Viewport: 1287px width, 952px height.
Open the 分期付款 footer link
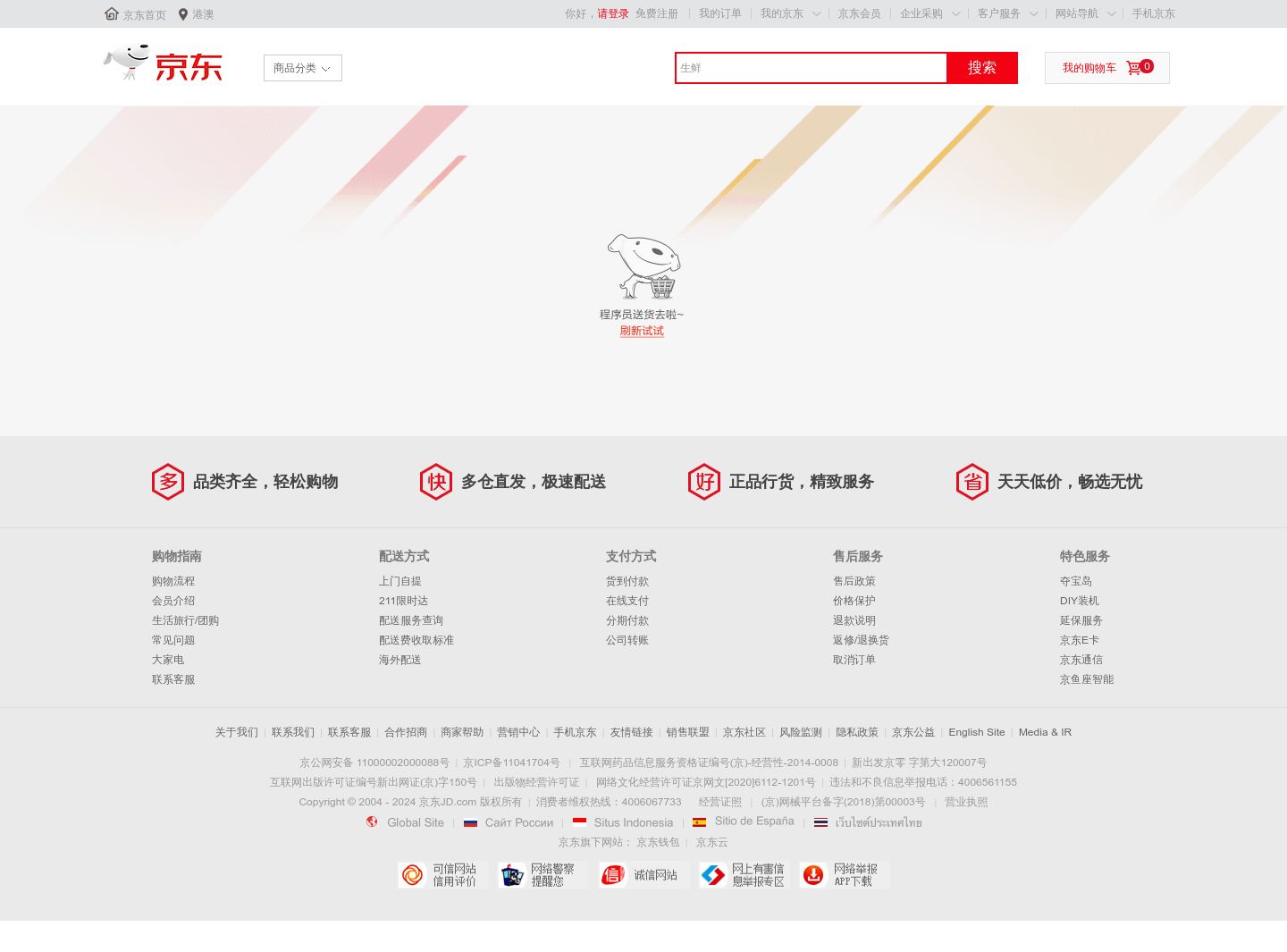pos(627,620)
